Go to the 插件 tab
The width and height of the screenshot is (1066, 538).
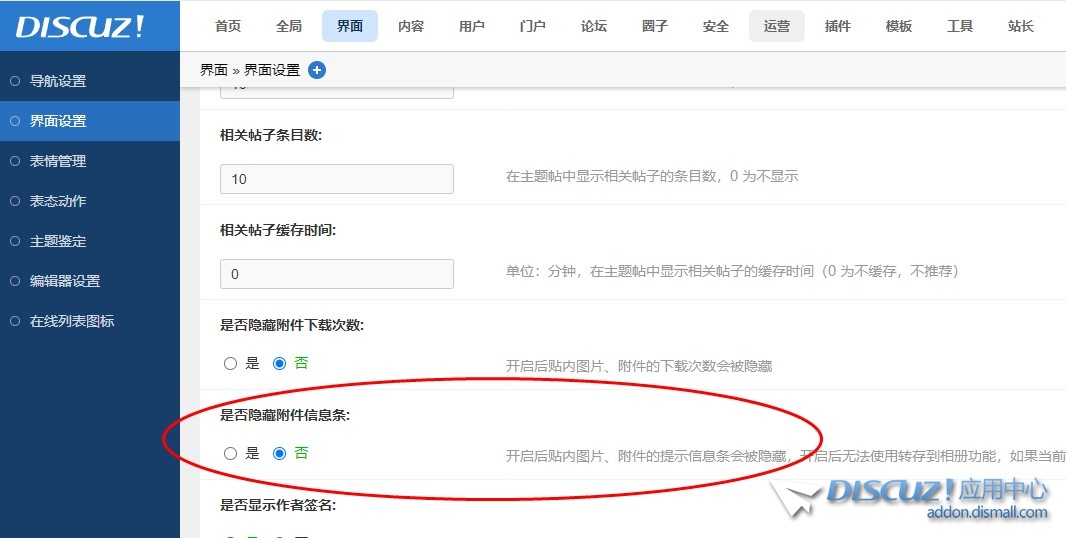[x=838, y=27]
